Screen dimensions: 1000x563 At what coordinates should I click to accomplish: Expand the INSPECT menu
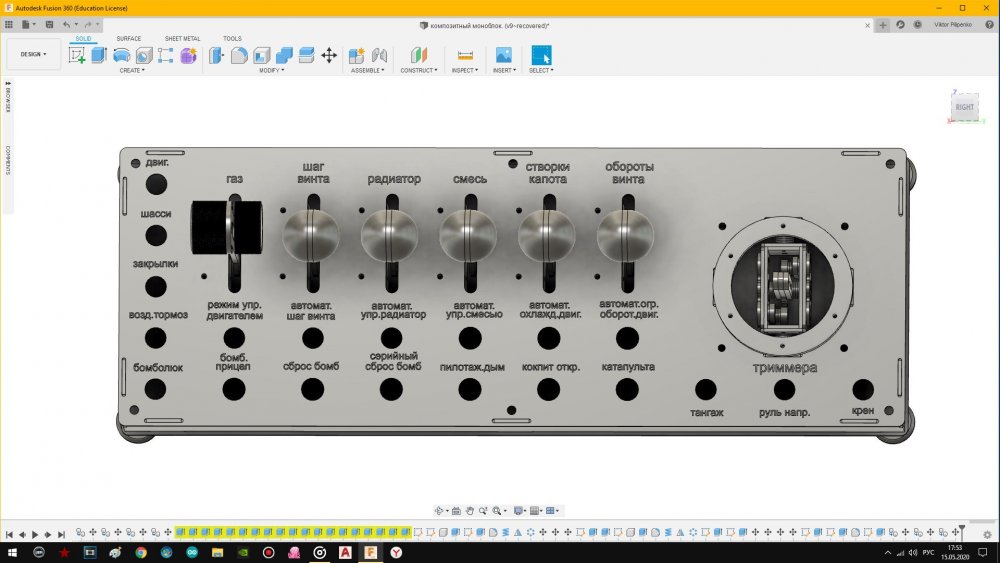[x=465, y=70]
